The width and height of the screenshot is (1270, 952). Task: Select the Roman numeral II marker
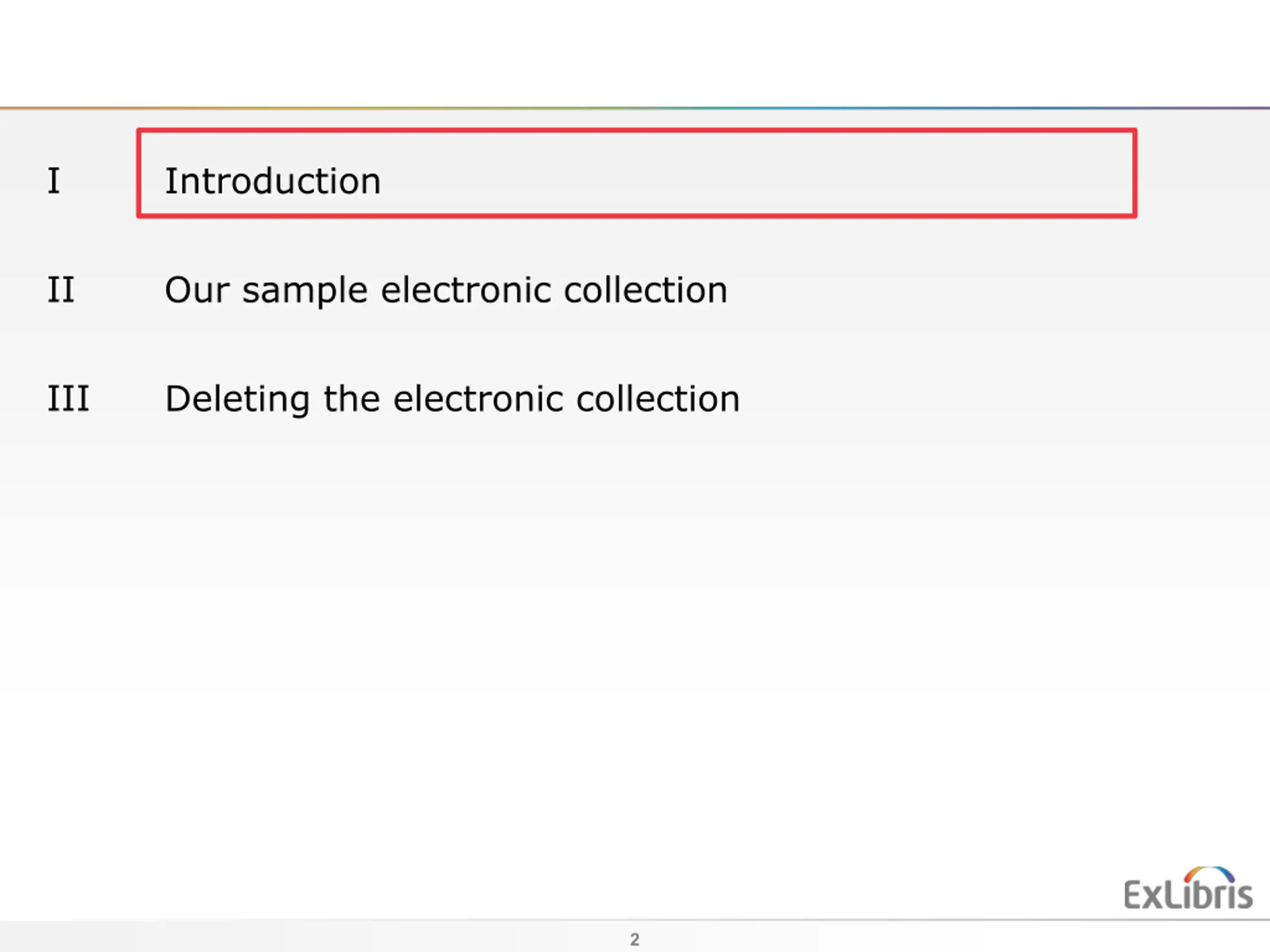pyautogui.click(x=61, y=289)
